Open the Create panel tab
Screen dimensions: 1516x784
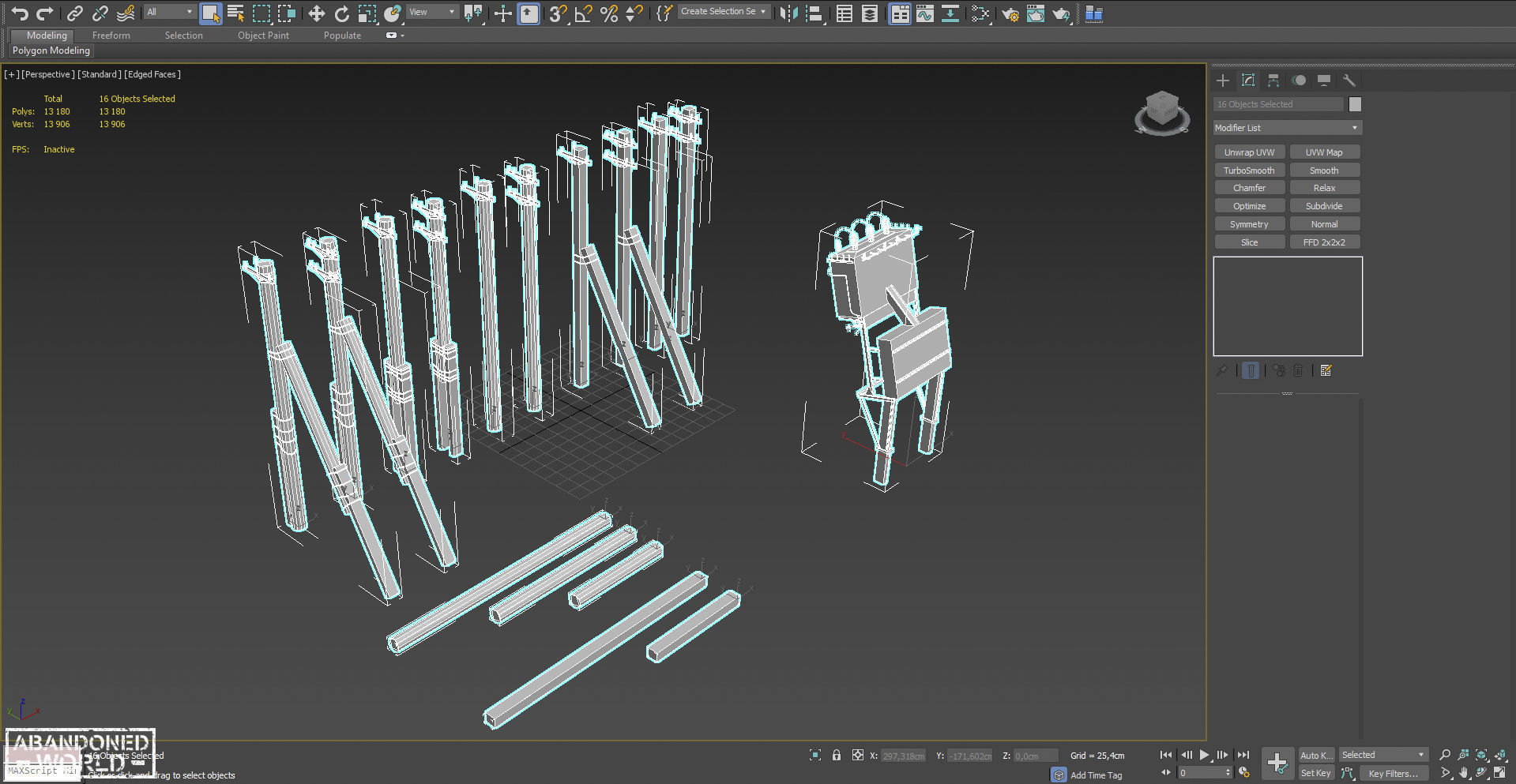click(1223, 81)
